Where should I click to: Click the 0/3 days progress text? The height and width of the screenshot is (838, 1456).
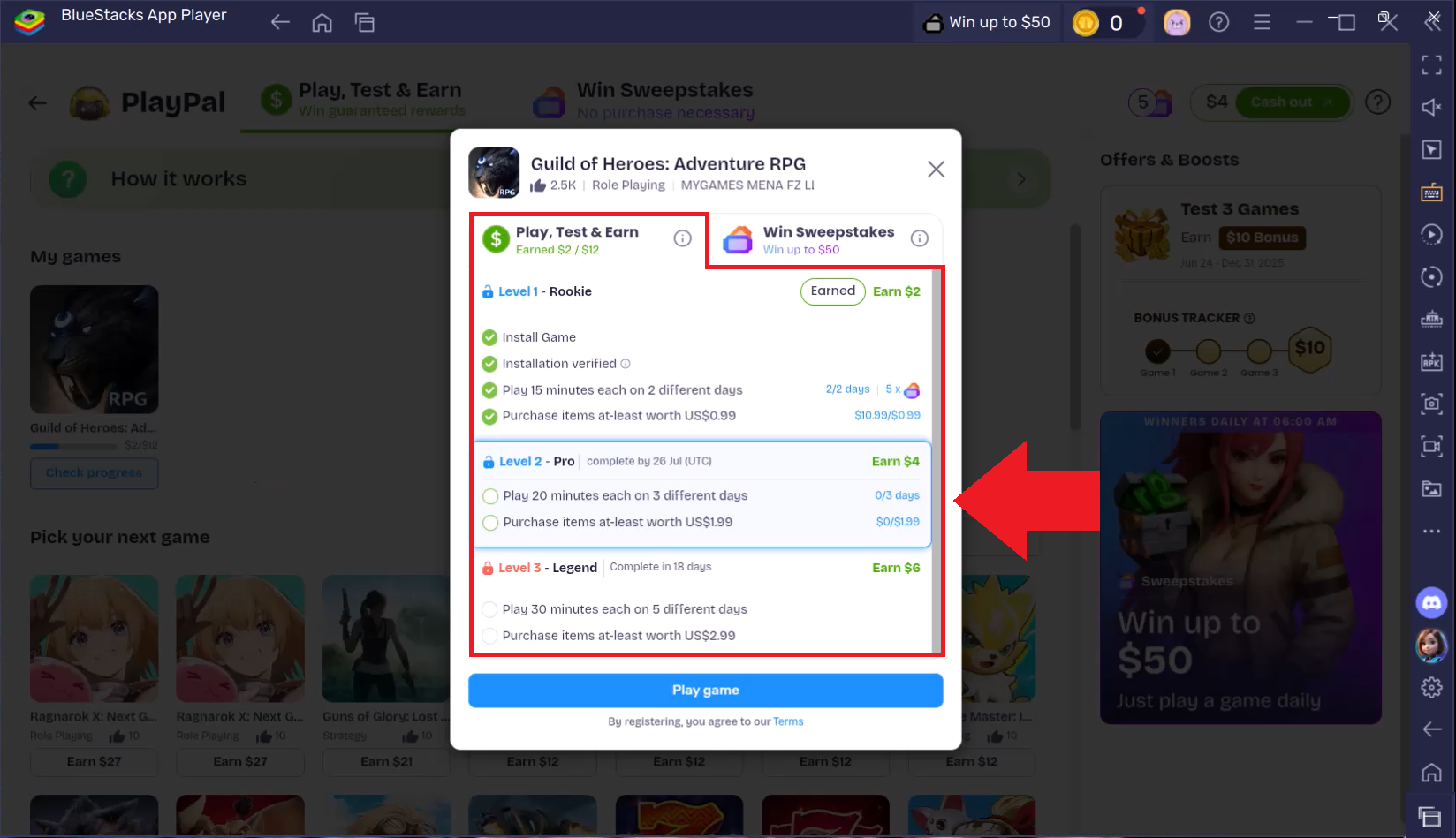click(897, 496)
